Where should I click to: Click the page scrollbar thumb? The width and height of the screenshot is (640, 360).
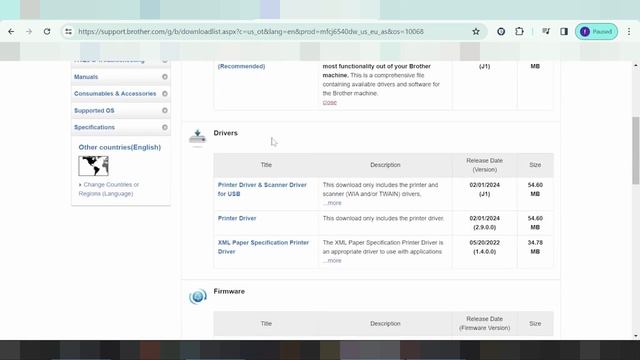point(636,150)
